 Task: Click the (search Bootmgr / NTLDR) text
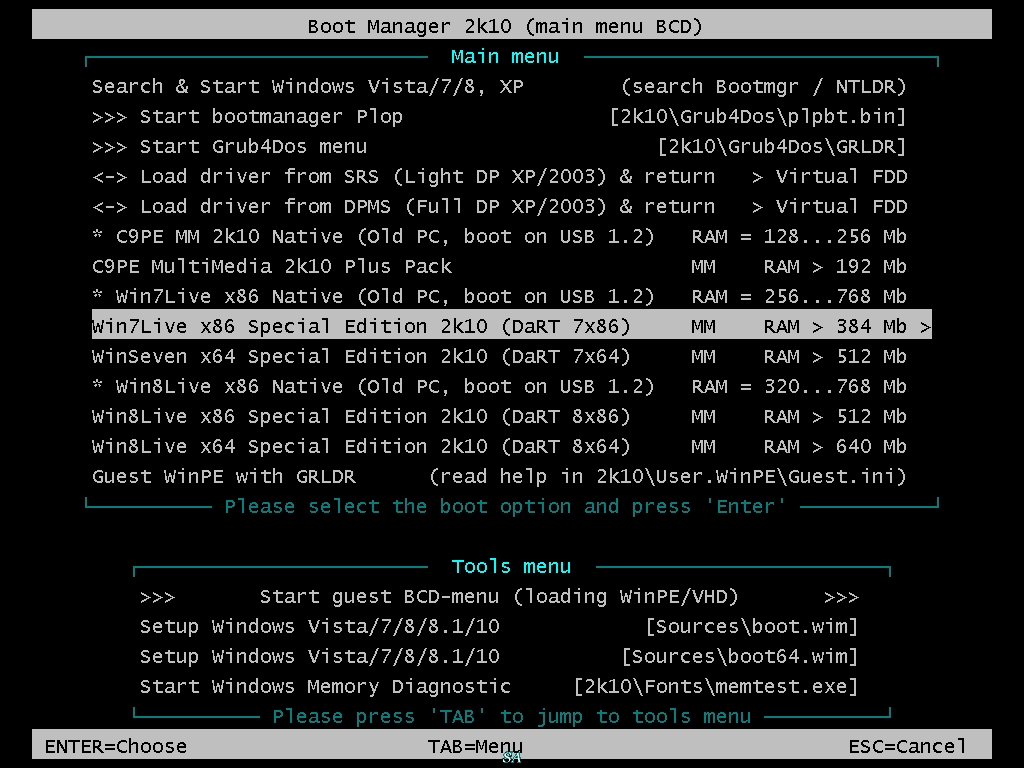click(763, 87)
